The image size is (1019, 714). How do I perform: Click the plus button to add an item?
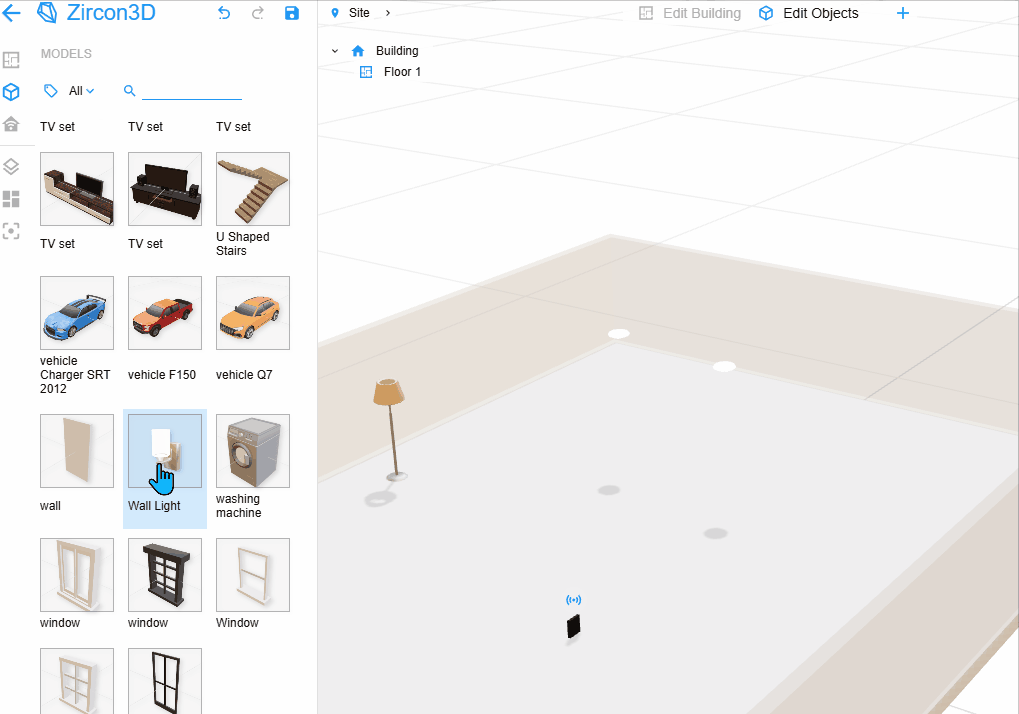point(902,13)
